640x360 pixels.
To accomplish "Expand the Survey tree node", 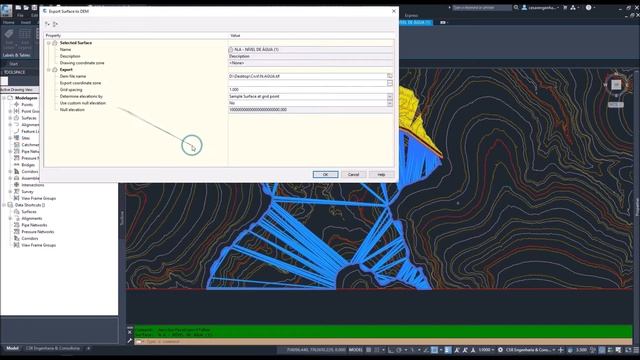I will tap(11, 191).
